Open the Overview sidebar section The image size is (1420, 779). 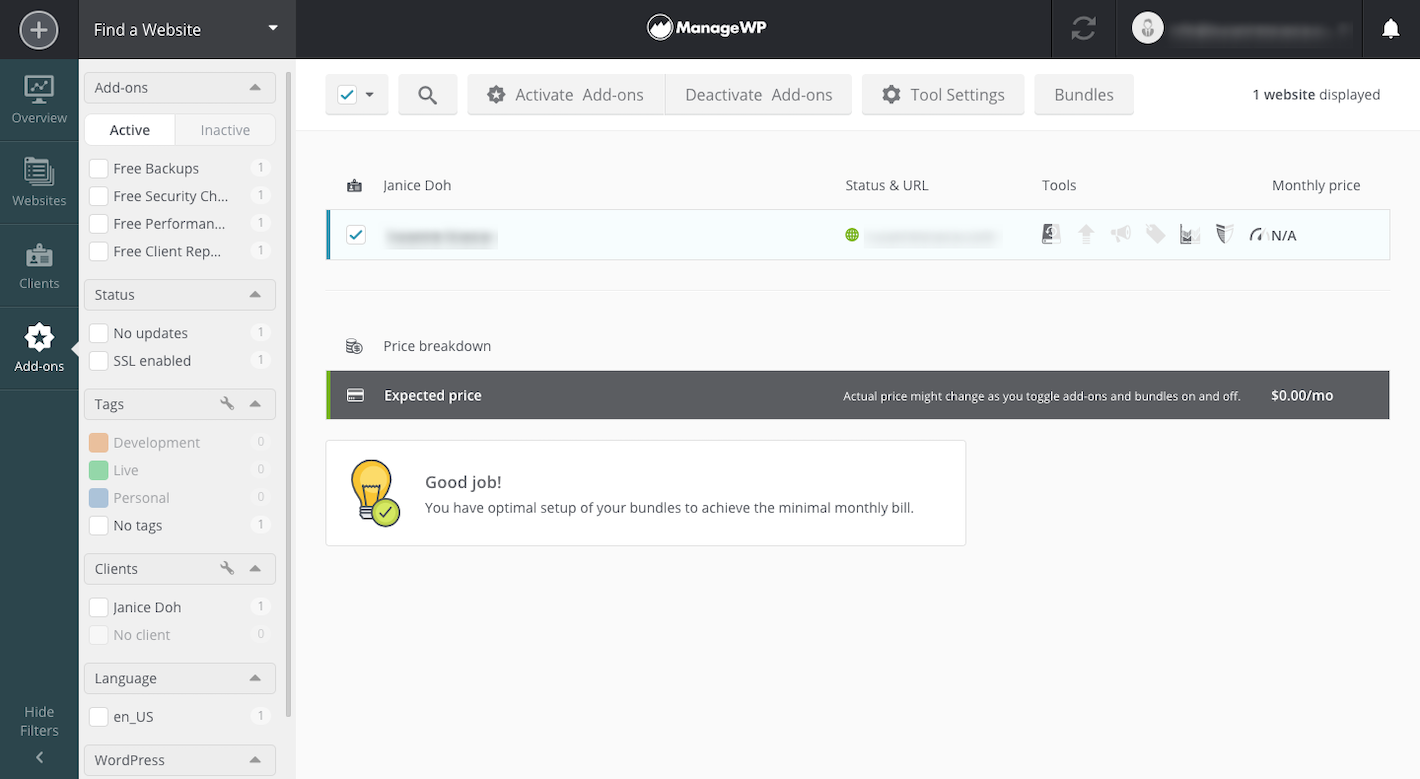coord(39,100)
